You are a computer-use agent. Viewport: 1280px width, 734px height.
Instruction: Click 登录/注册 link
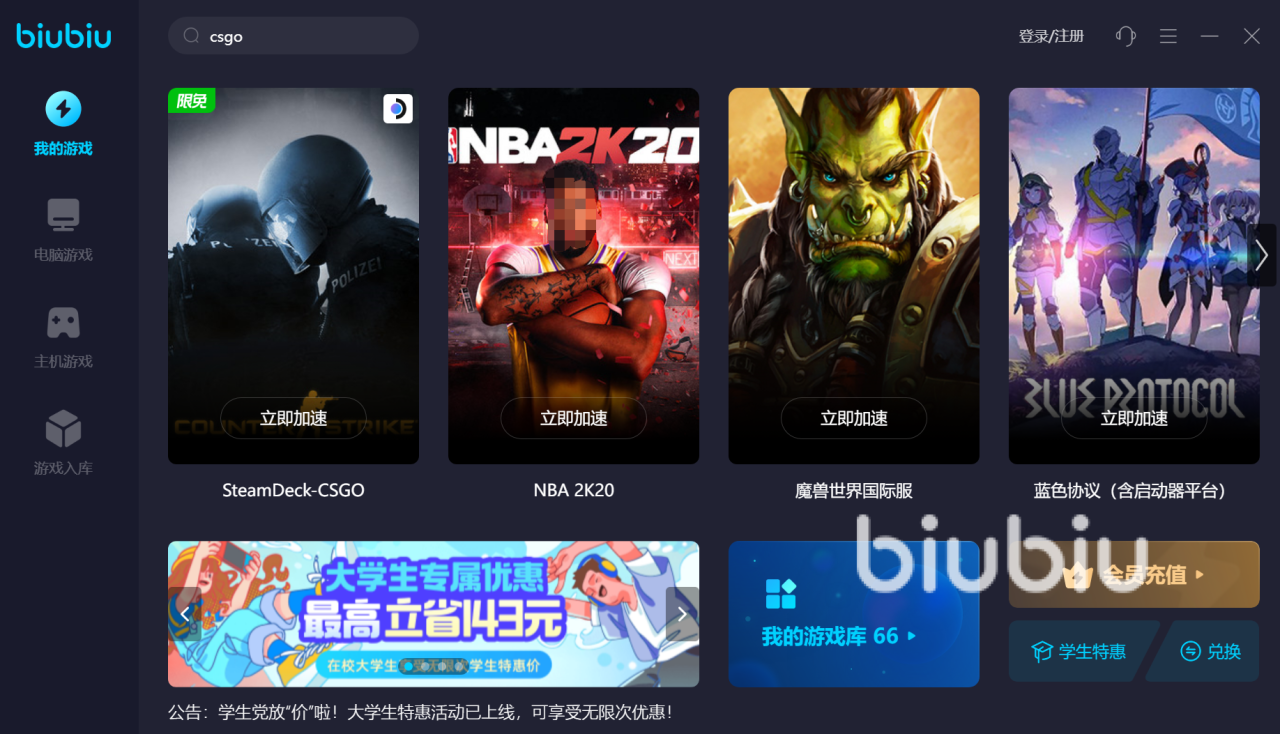coord(1051,36)
